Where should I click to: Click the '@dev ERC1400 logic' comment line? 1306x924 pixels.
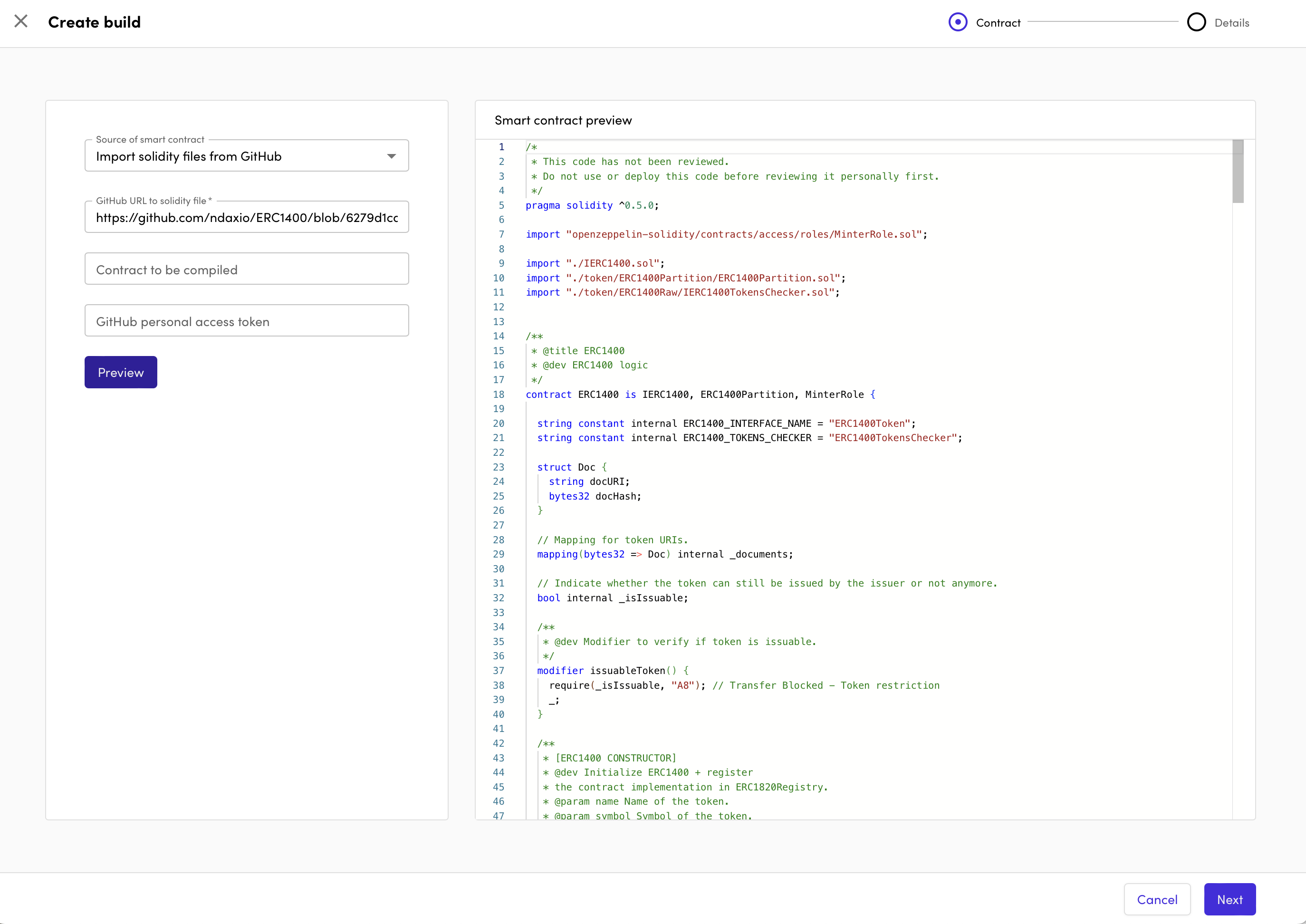[x=589, y=366]
